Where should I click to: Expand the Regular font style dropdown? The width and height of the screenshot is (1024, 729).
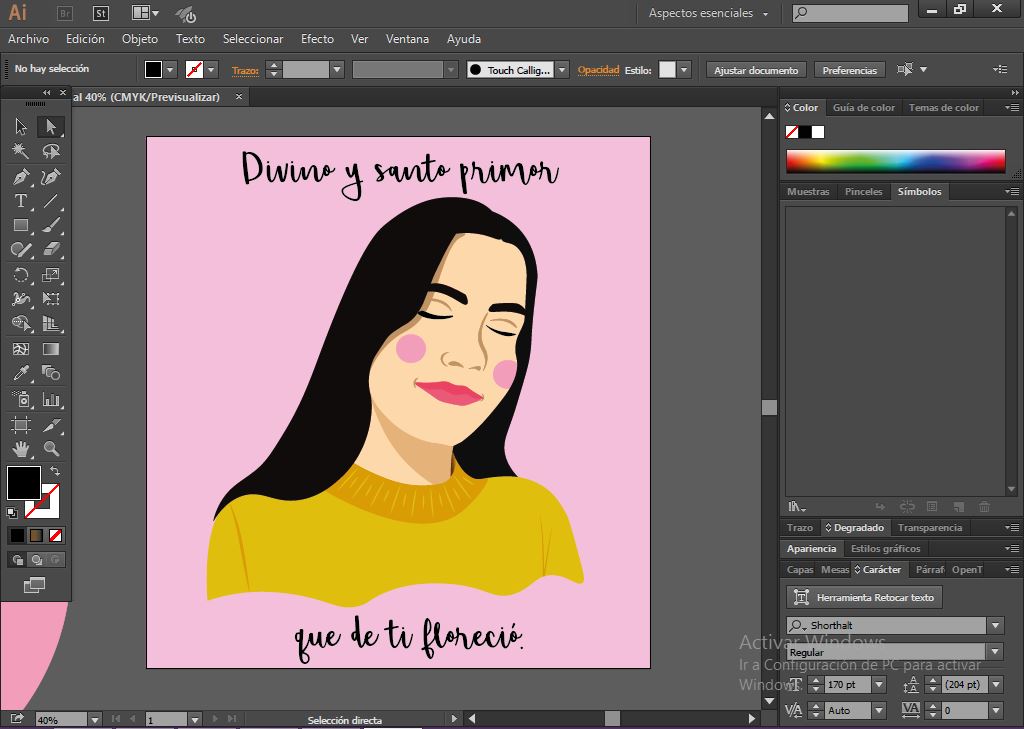(x=995, y=652)
